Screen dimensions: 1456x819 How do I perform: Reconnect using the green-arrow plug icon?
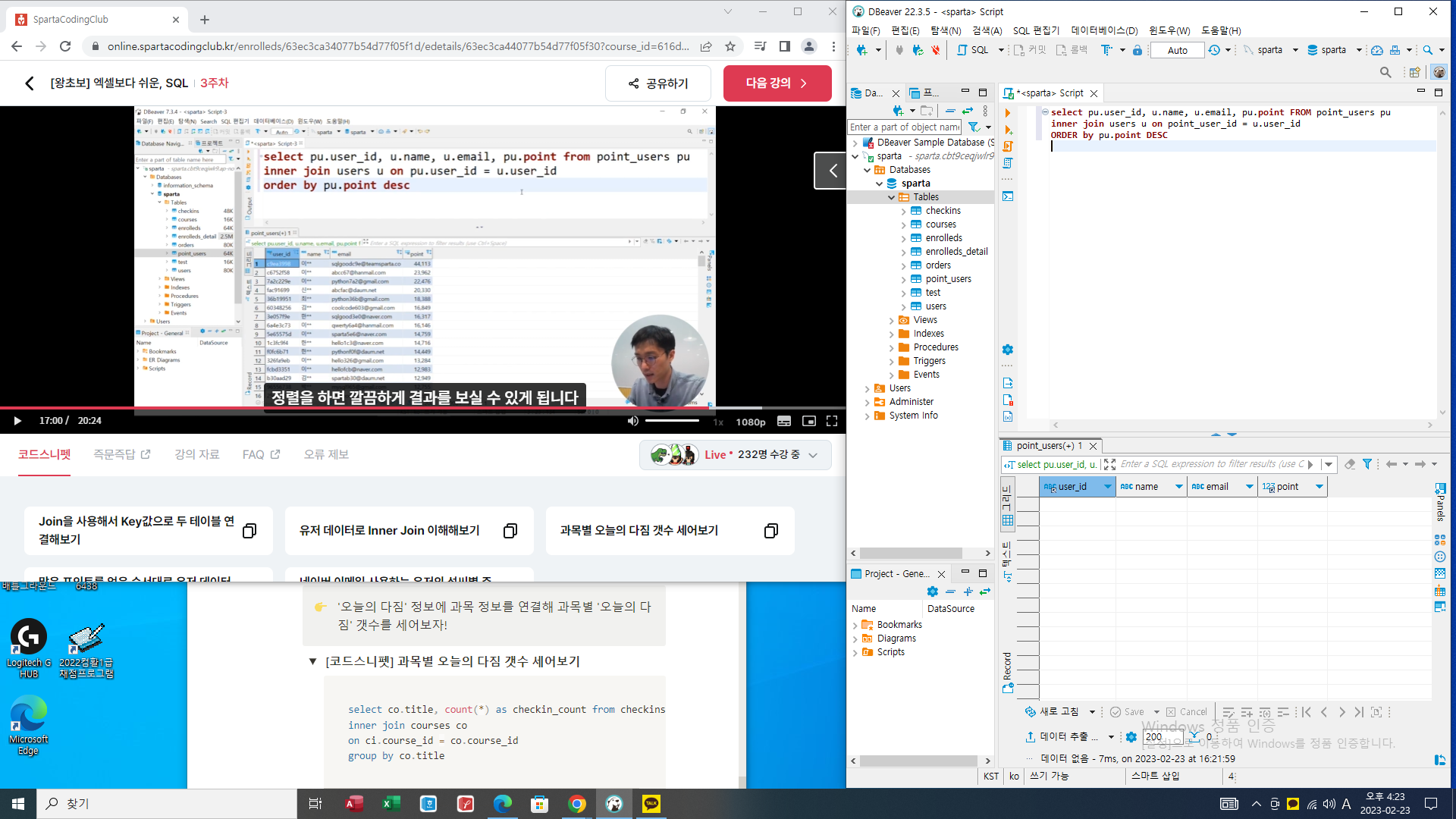point(918,50)
